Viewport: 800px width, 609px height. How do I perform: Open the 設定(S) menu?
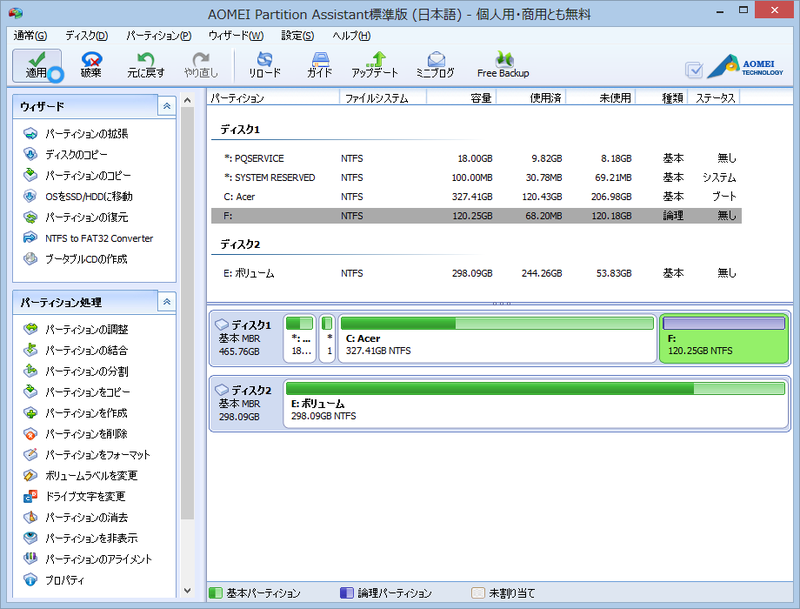[297, 36]
